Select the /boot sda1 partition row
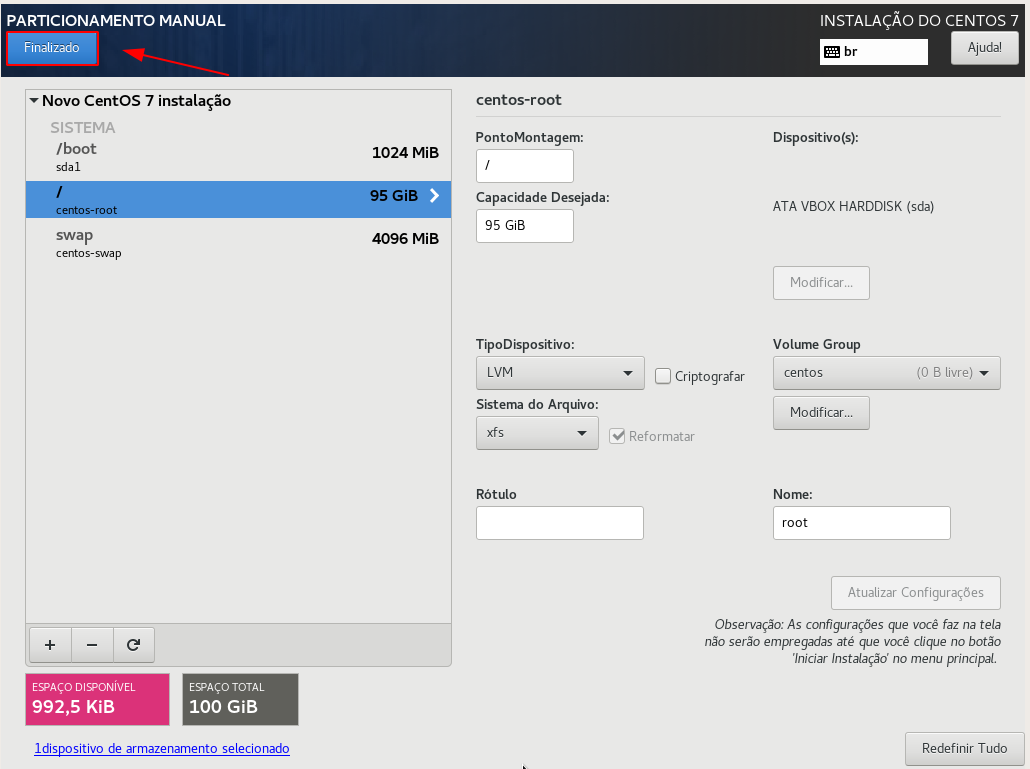 238,158
